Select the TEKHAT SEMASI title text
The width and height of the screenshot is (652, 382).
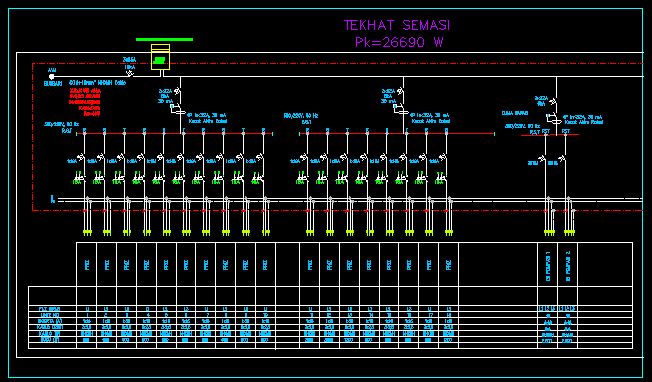coord(397,25)
